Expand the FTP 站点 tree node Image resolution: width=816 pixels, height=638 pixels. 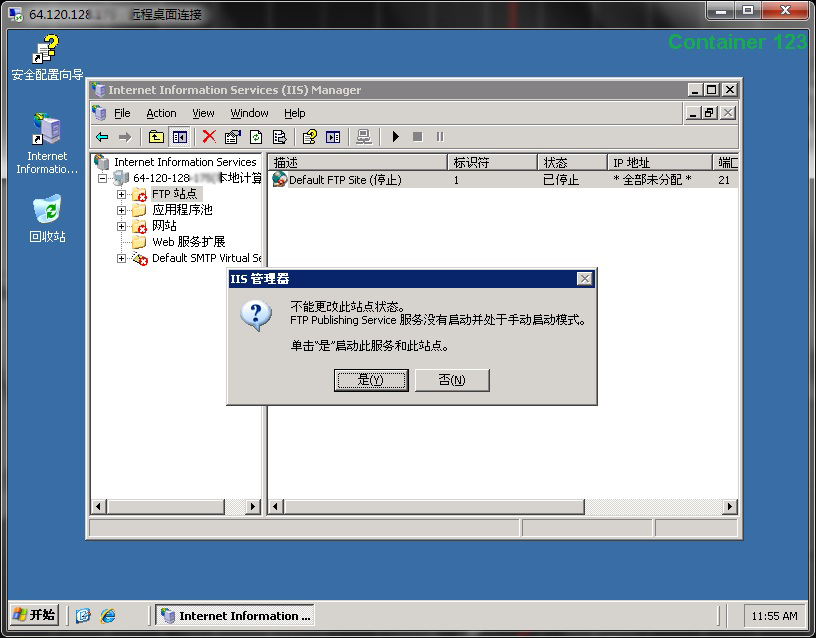(122, 194)
